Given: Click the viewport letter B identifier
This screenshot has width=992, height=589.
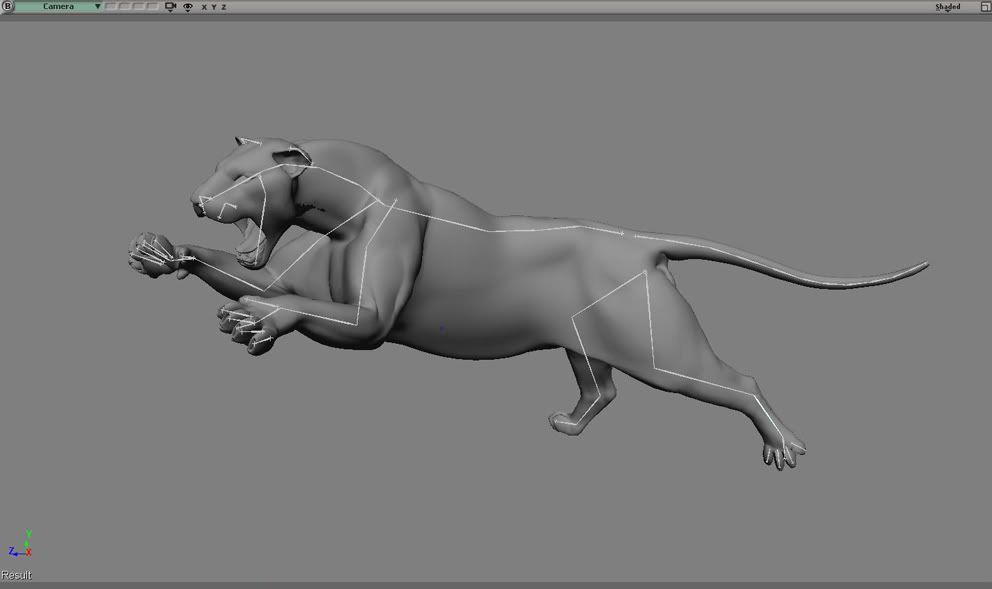Looking at the screenshot, I should pos(8,7).
